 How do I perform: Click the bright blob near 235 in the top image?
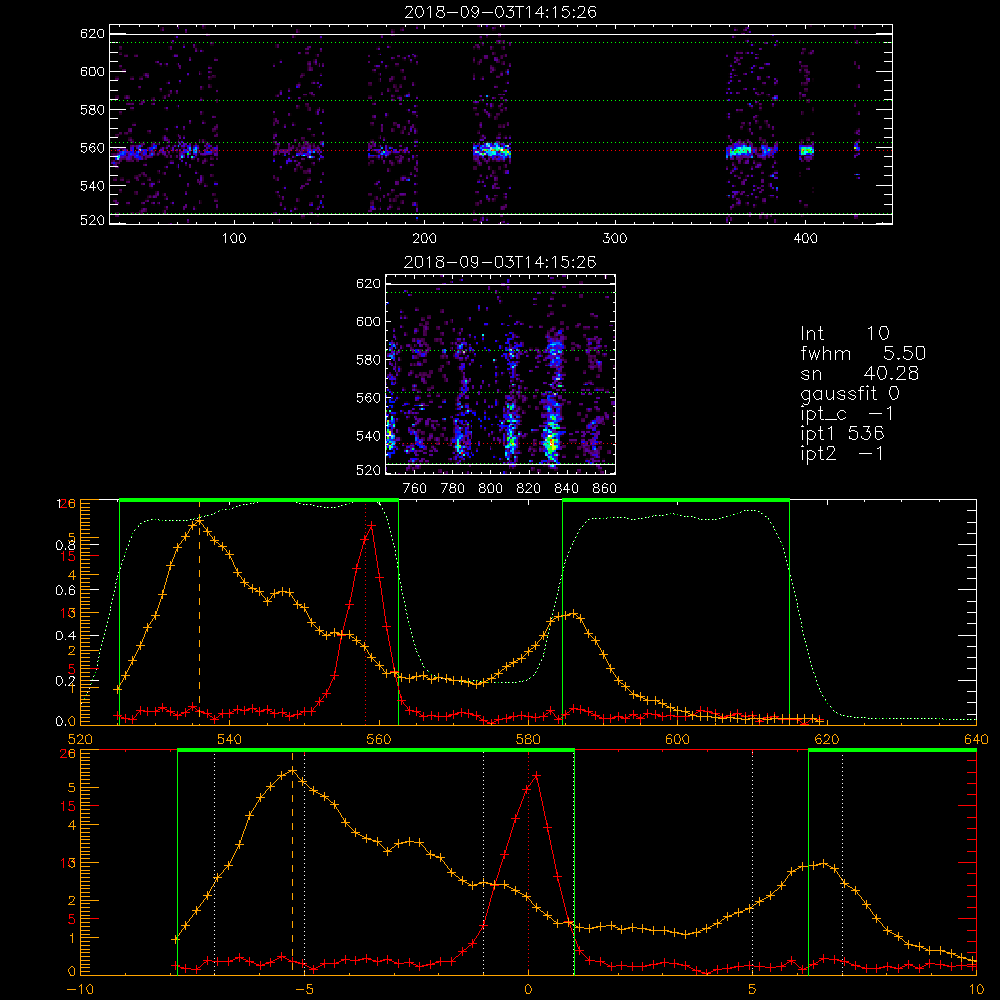coord(492,151)
